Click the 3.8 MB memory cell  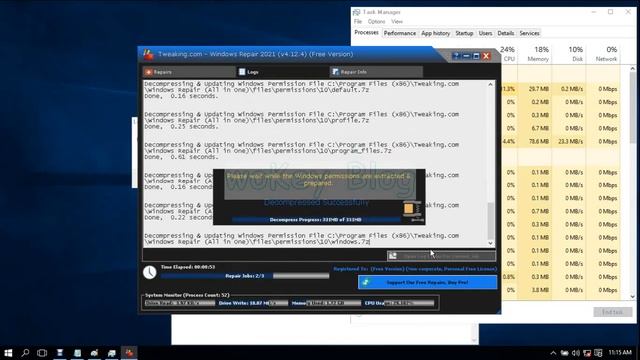tap(535, 290)
